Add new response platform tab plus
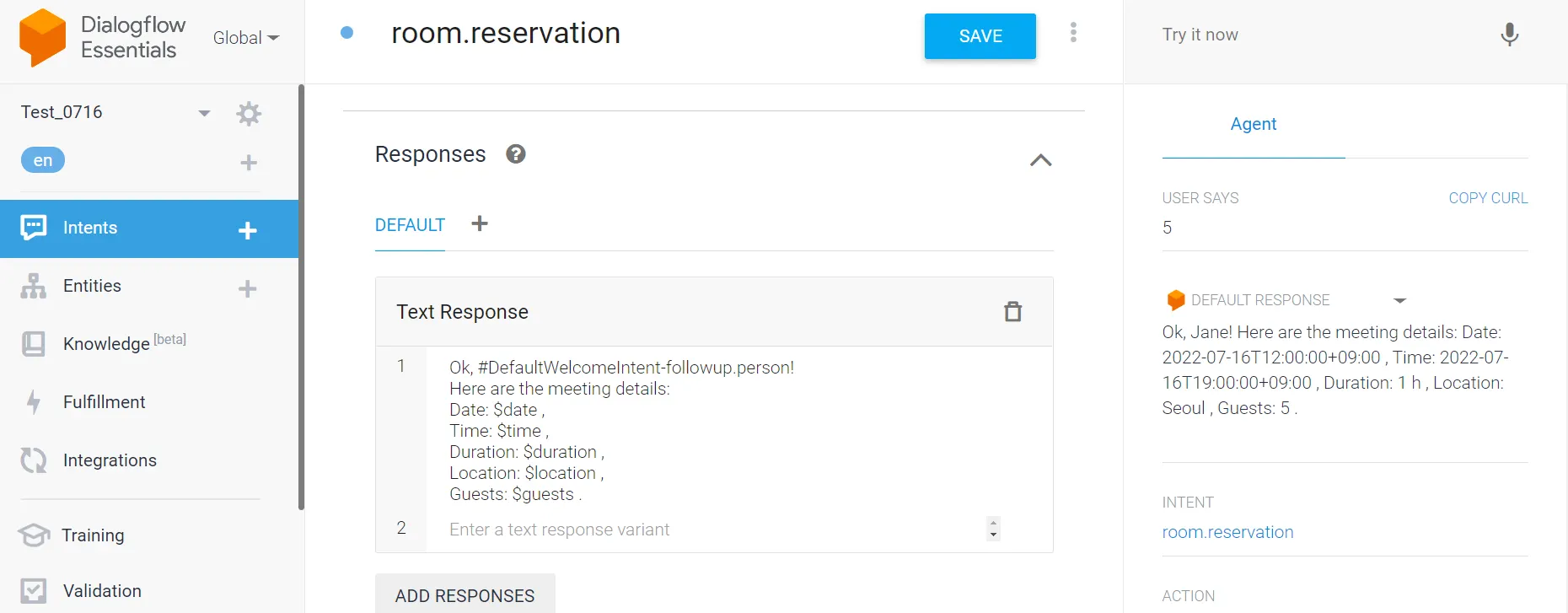Image resolution: width=1568 pixels, height=613 pixels. (x=480, y=223)
